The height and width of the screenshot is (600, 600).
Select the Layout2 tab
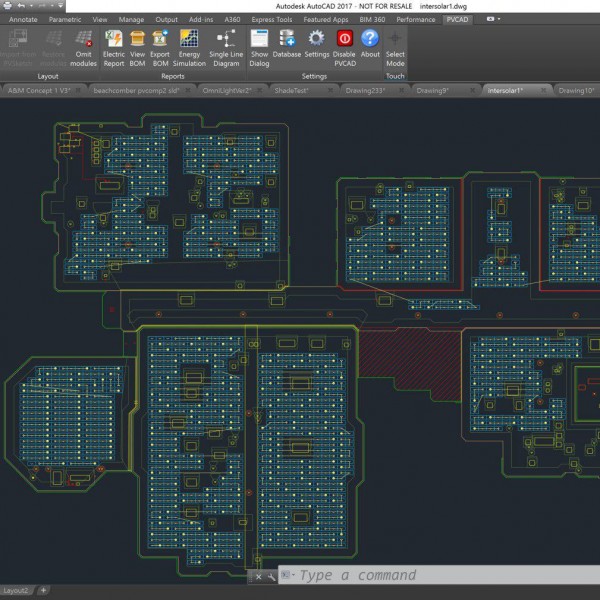click(16, 591)
